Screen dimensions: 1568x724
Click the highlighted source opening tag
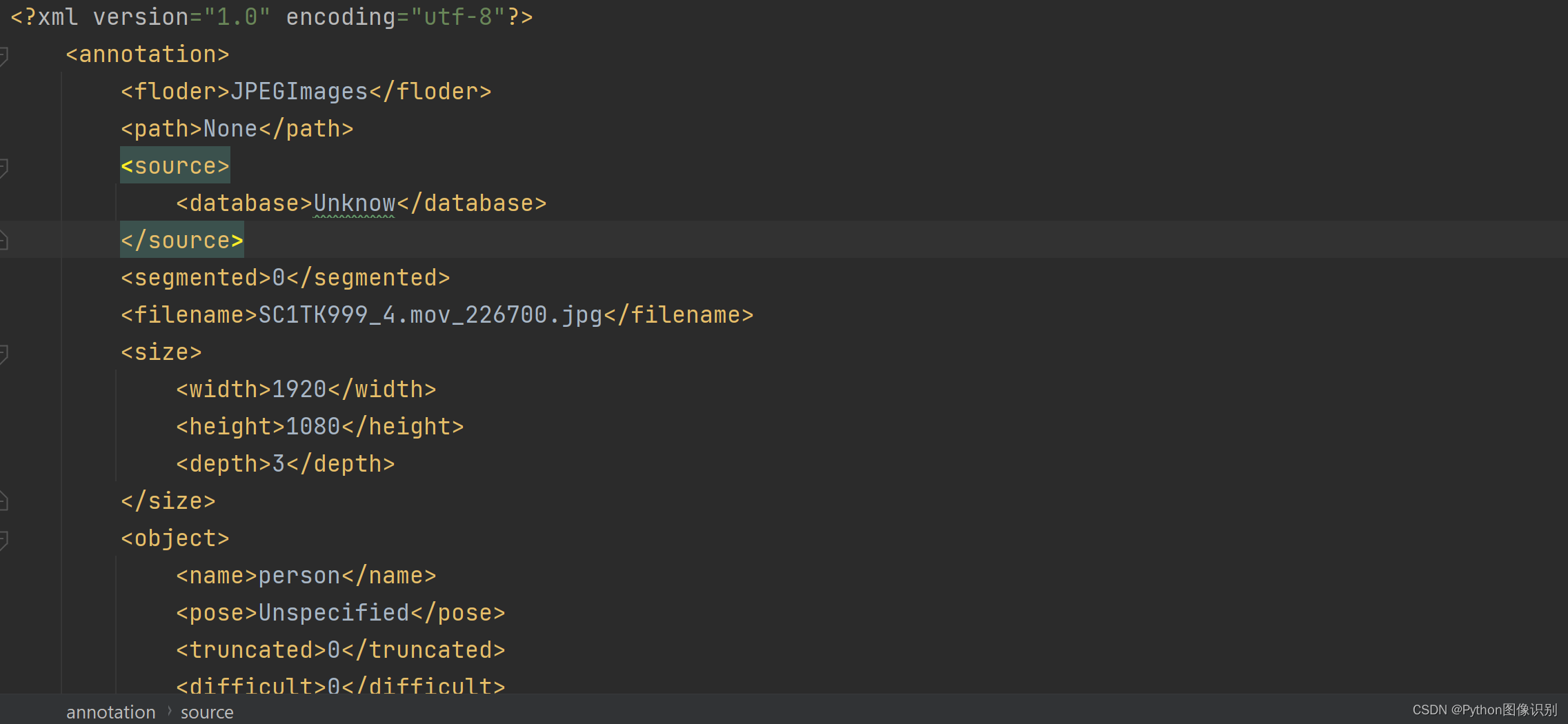[175, 166]
